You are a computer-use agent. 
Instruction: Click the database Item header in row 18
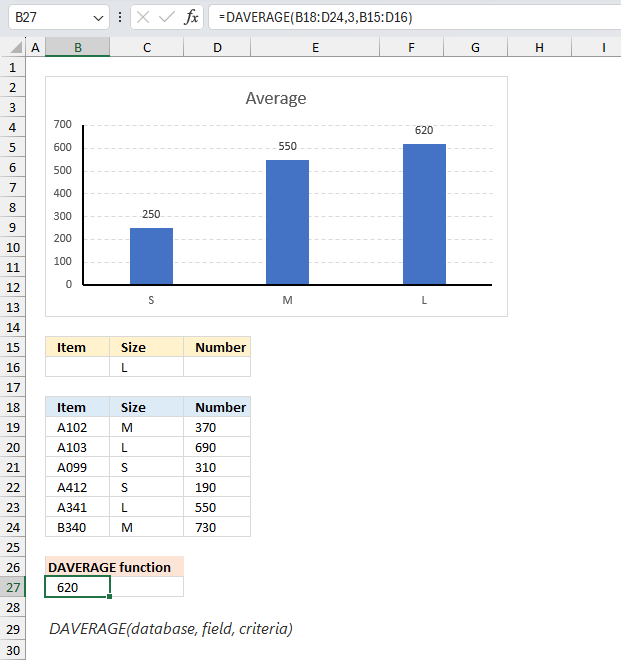(77, 407)
